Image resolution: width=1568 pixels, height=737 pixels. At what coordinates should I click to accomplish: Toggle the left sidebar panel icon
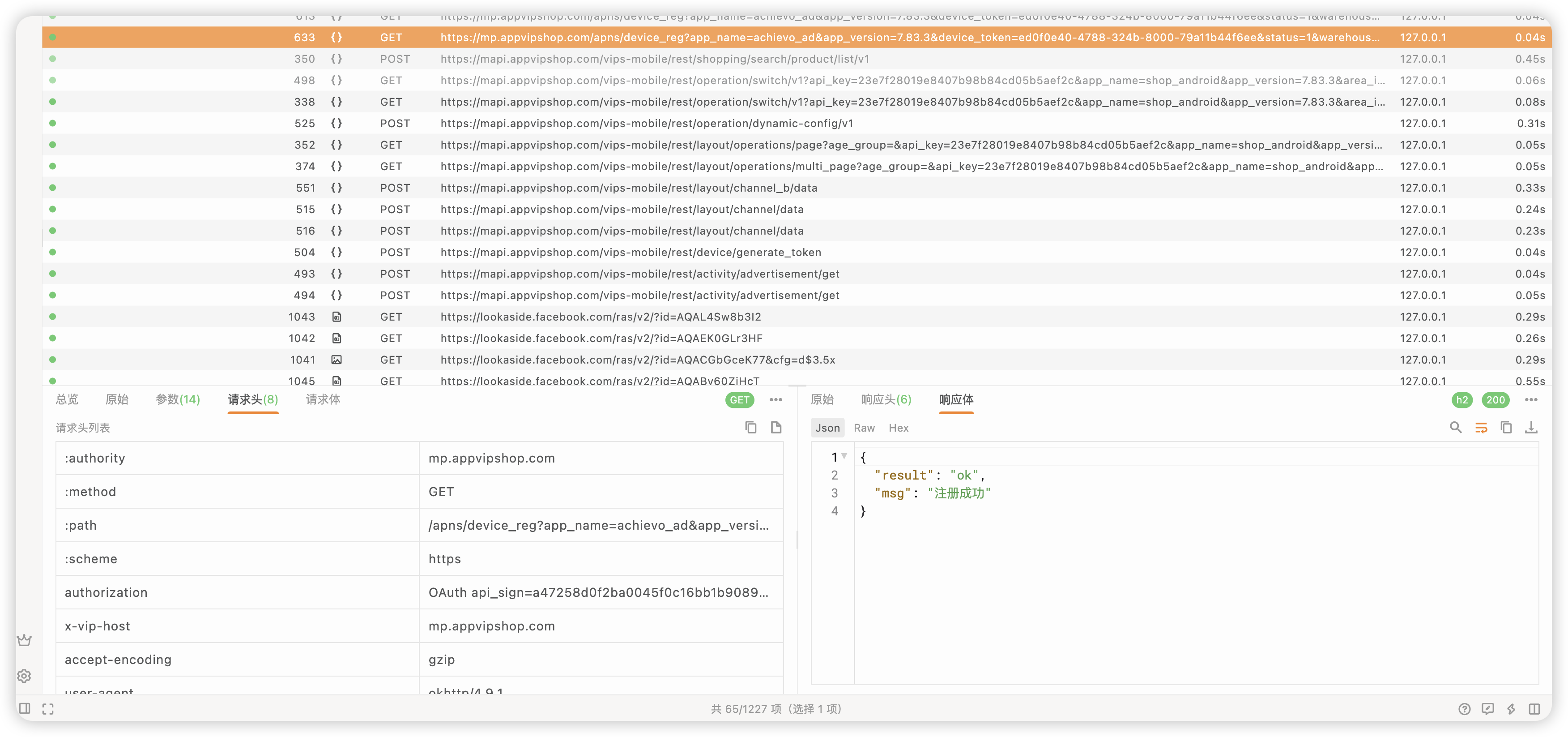[x=24, y=708]
